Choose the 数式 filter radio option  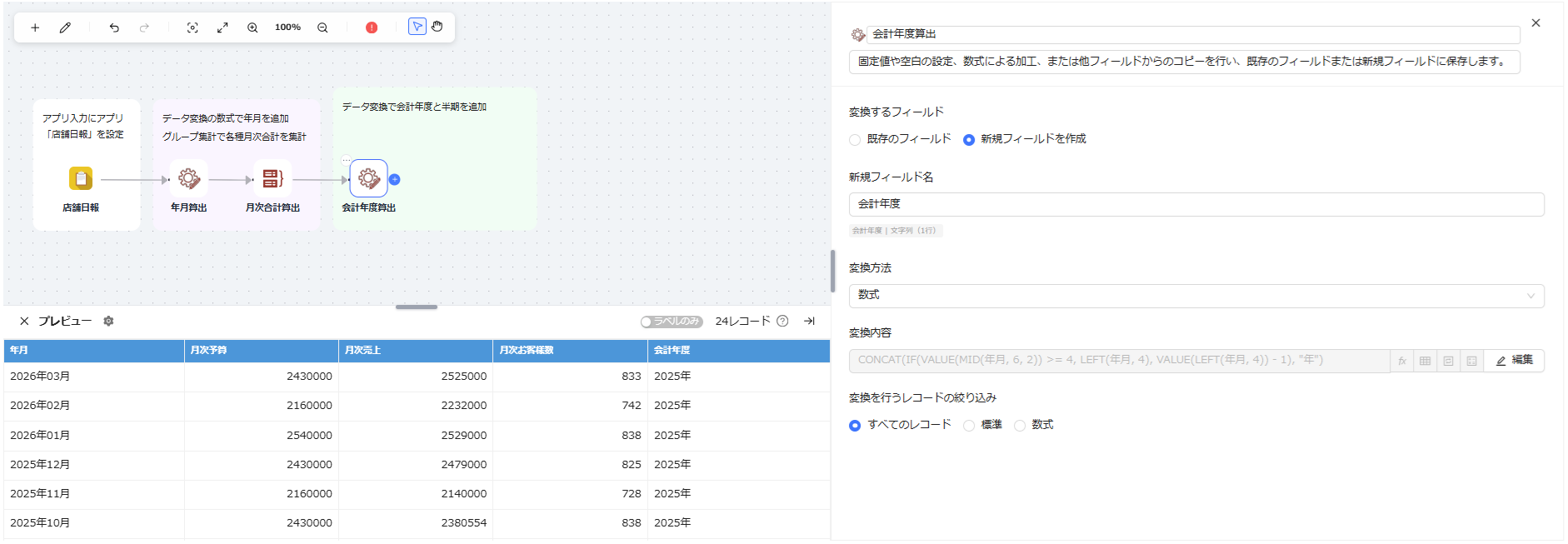[x=1020, y=426]
